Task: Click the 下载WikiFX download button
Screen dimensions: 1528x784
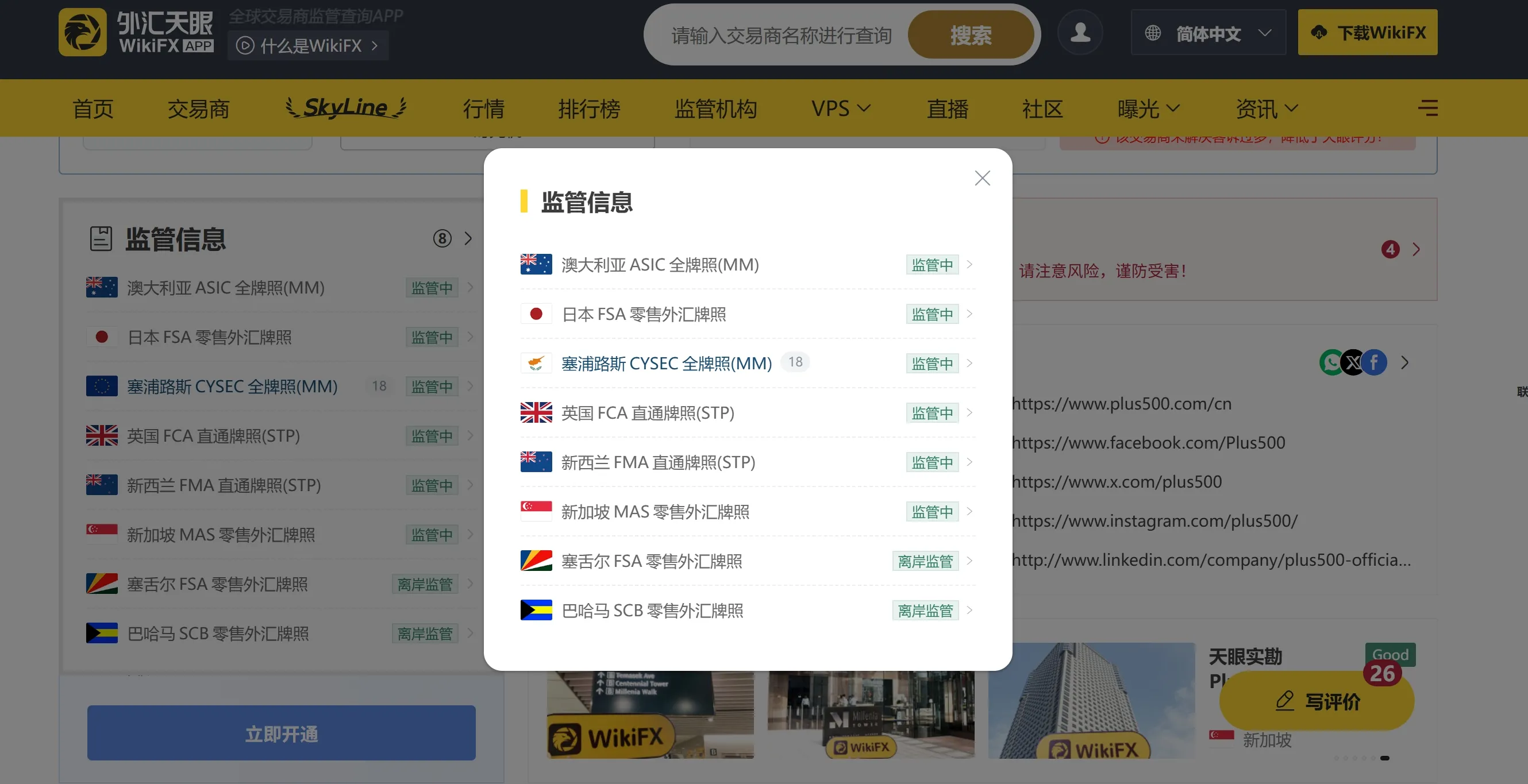Action: coord(1368,32)
